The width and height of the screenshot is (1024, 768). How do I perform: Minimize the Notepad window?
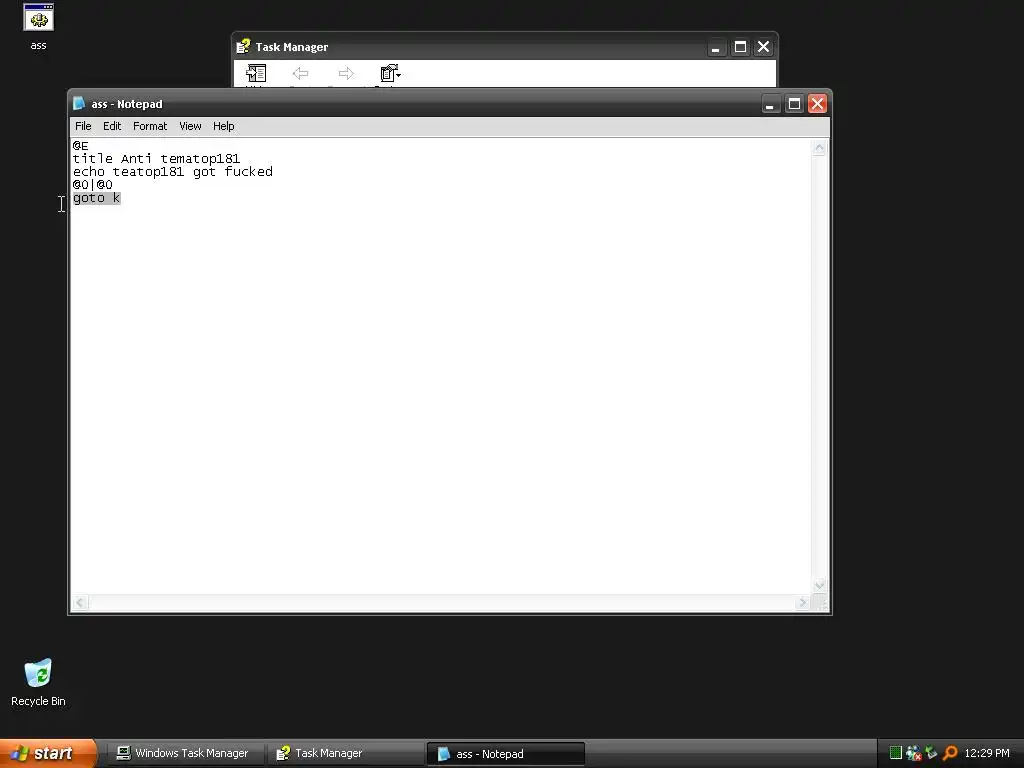(x=771, y=104)
